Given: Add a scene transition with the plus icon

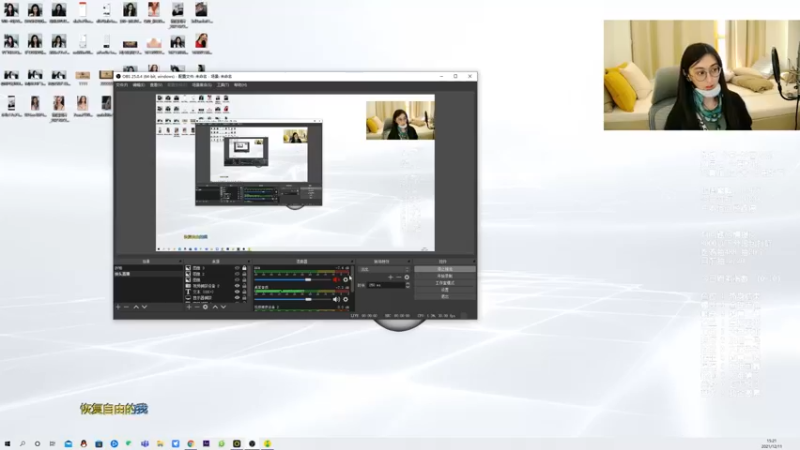Looking at the screenshot, I should tap(390, 277).
